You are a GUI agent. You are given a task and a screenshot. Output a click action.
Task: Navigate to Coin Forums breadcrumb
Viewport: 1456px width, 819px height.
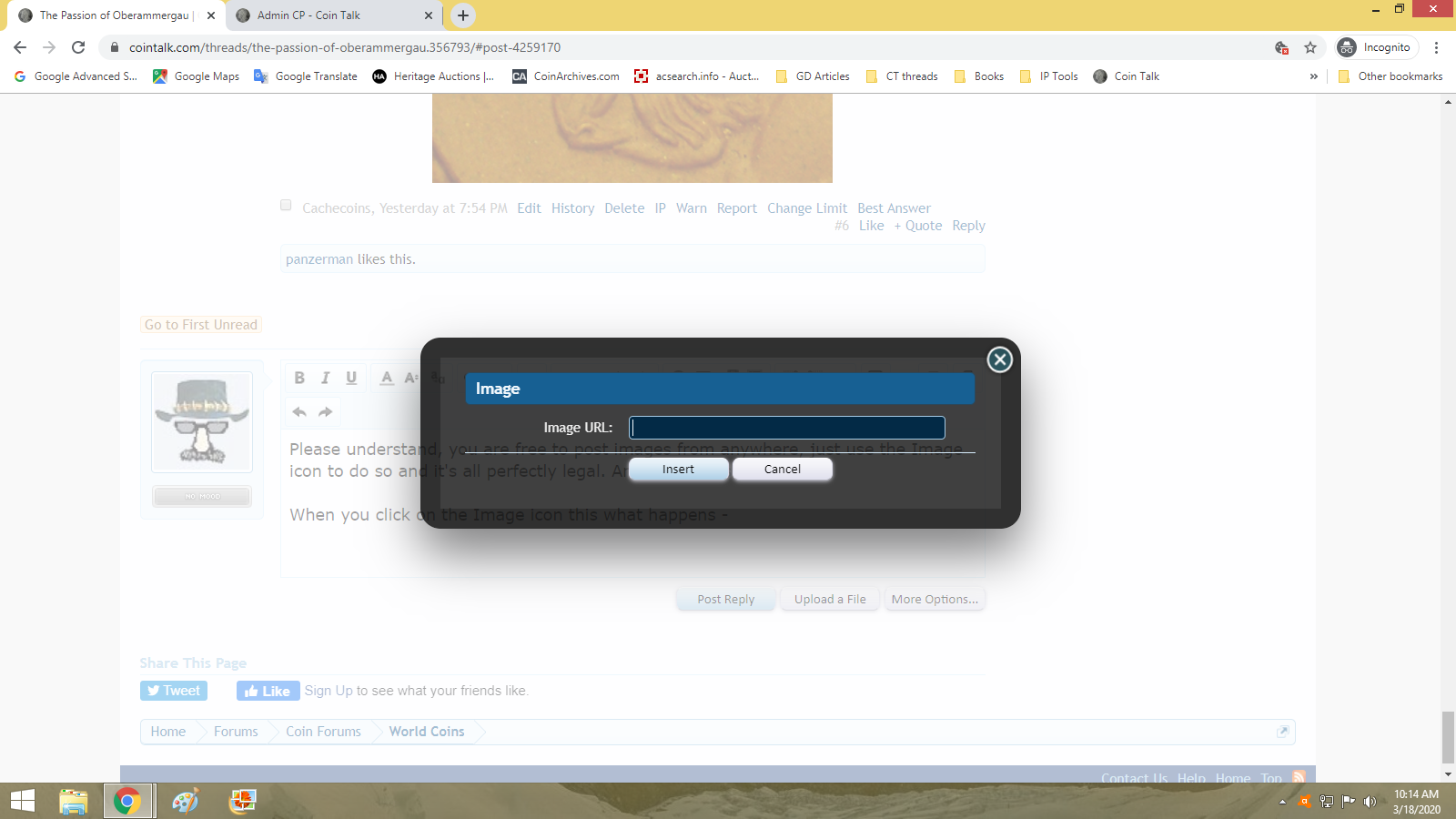pos(323,732)
